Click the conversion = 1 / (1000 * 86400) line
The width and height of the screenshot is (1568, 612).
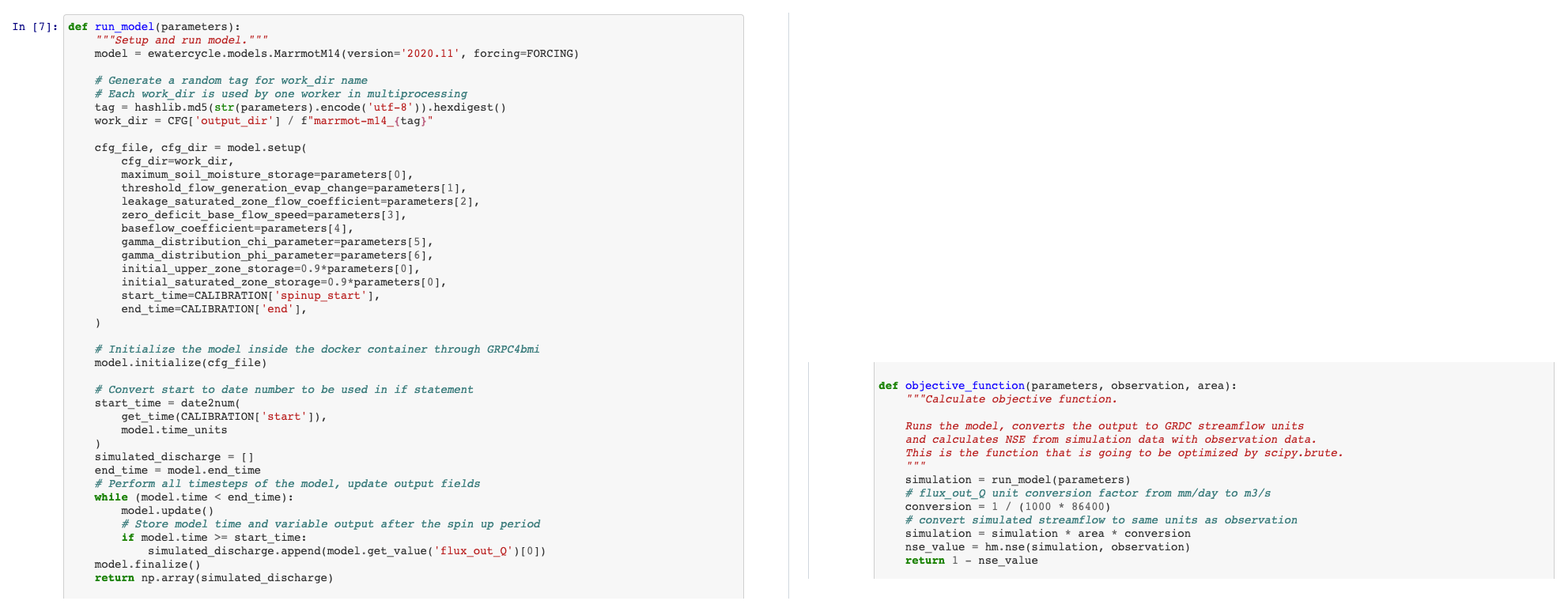coord(1007,507)
